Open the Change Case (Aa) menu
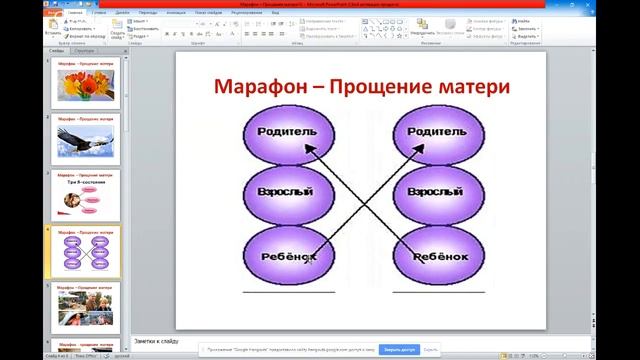Screen dimensions: 640x360 coord(219,34)
